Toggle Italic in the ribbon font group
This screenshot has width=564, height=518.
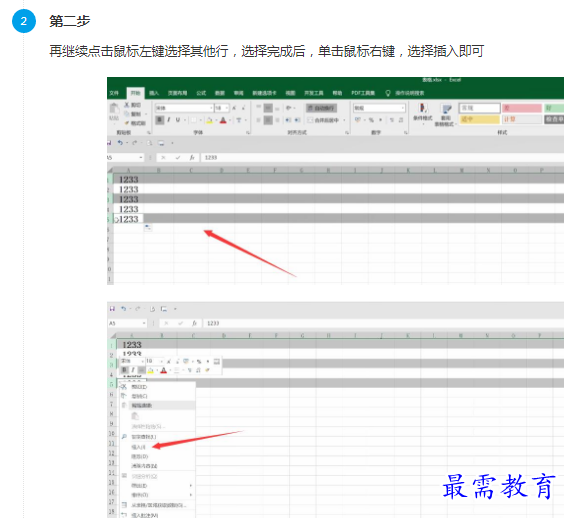pyautogui.click(x=169, y=120)
